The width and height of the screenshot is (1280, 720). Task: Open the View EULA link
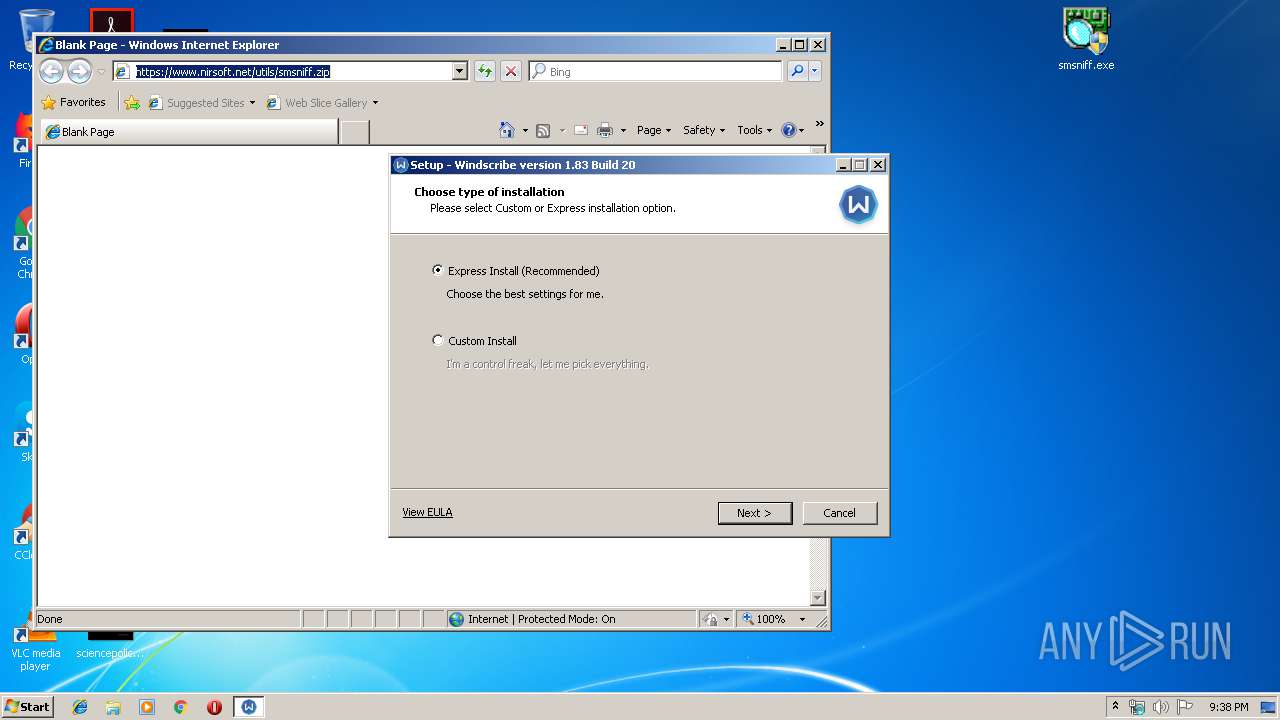427,512
